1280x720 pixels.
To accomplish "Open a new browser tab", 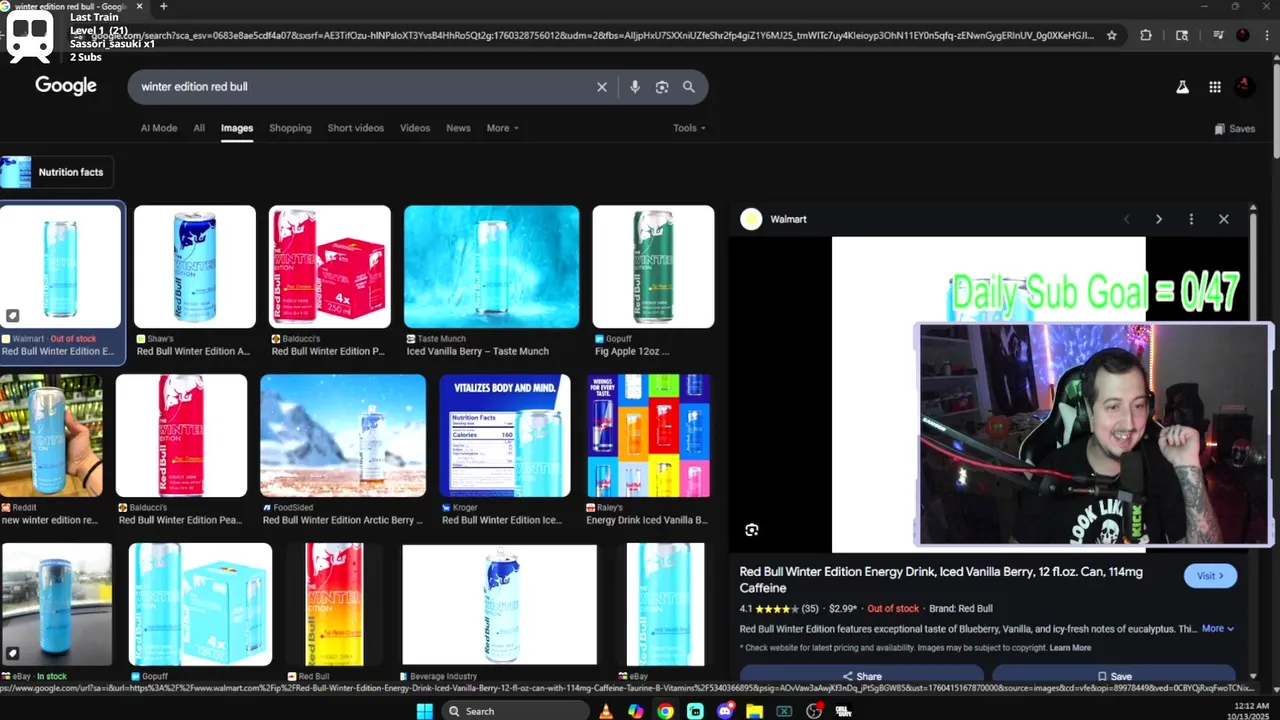I will 164,7.
